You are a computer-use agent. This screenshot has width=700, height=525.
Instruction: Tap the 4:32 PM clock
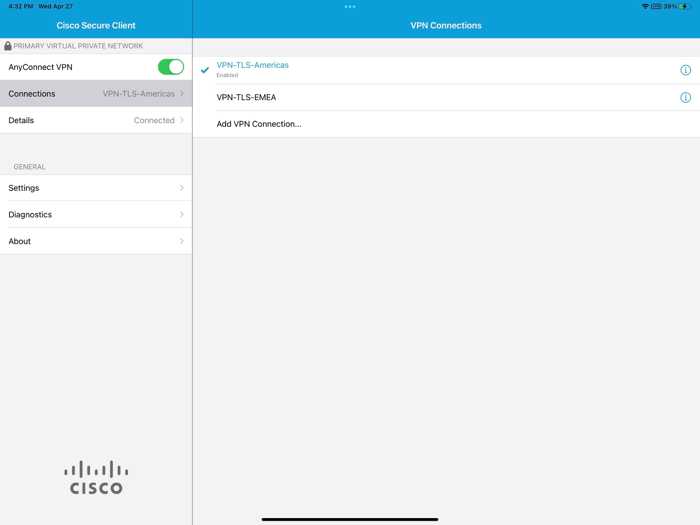[x=21, y=6]
